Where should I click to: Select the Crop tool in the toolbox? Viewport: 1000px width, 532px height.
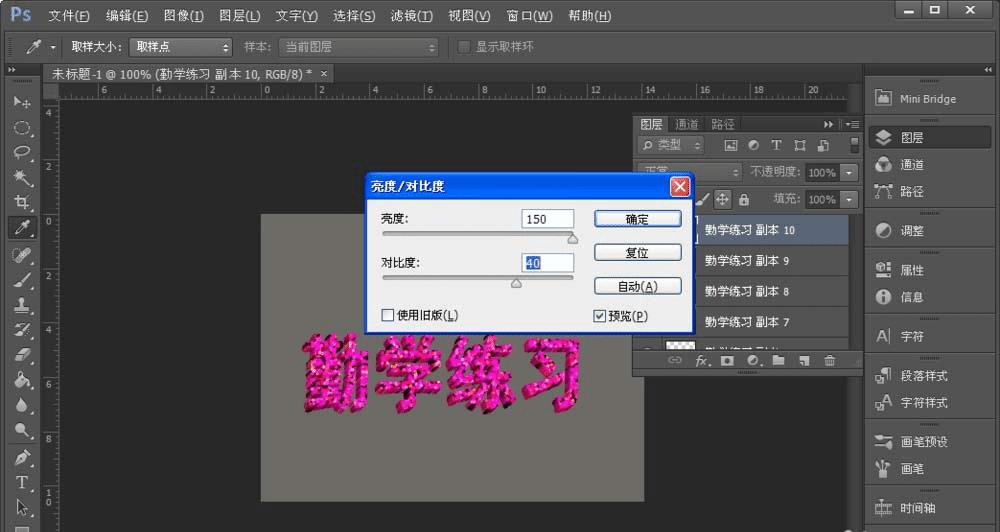(x=21, y=202)
